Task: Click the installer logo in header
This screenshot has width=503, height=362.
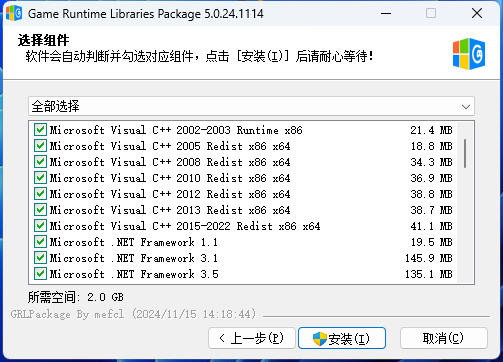Action: 469,54
